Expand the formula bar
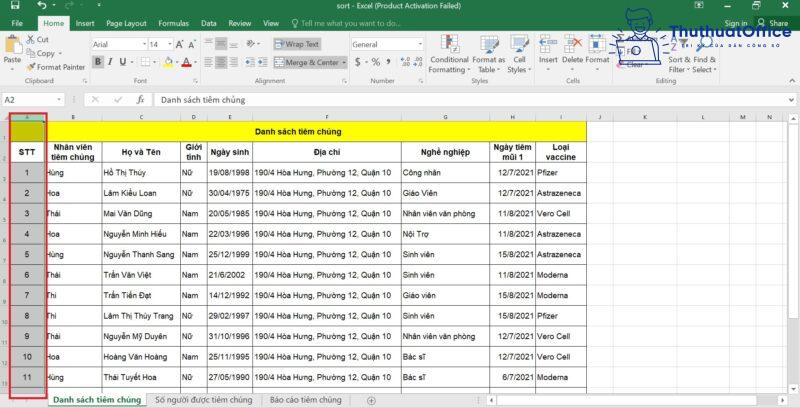 pos(791,100)
